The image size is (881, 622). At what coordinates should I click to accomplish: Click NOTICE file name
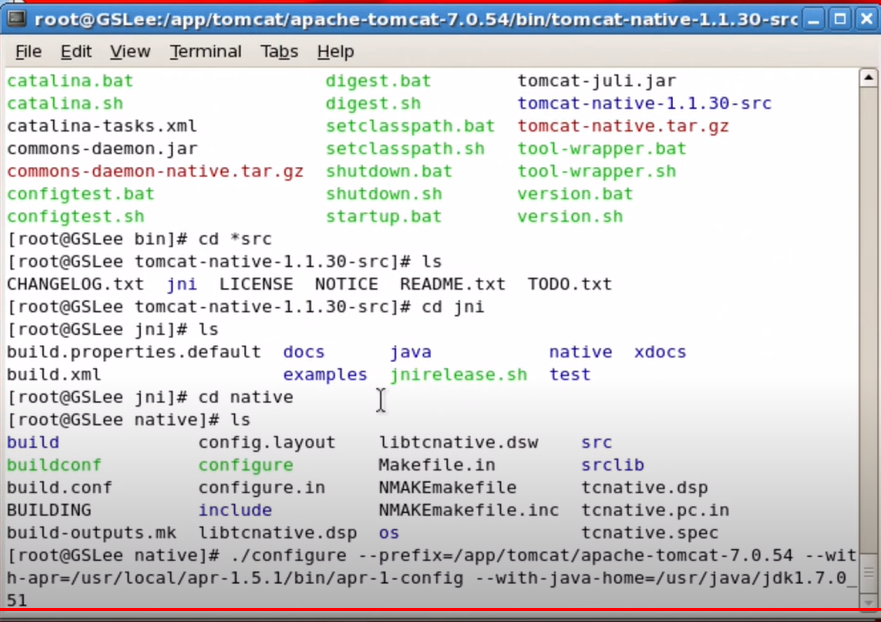pos(347,284)
